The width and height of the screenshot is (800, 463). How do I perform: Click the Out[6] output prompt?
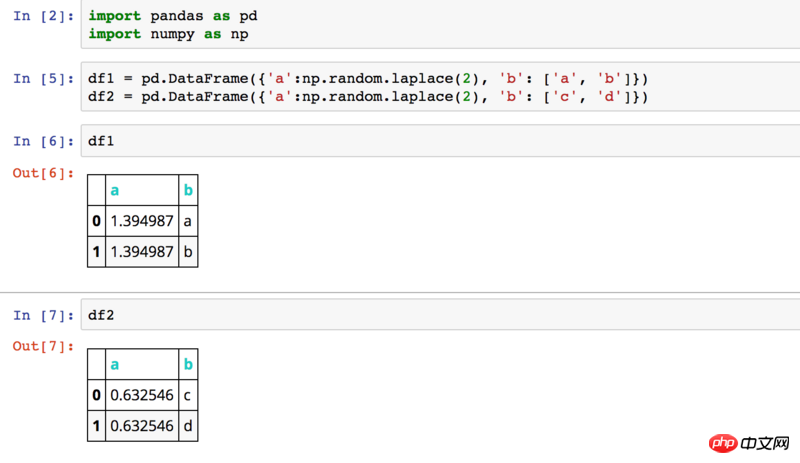coord(44,173)
